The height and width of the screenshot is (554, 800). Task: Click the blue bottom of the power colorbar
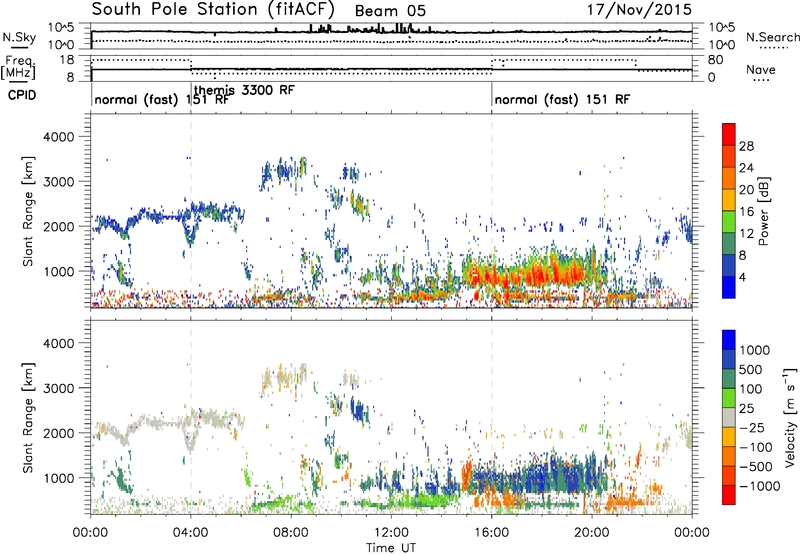729,287
